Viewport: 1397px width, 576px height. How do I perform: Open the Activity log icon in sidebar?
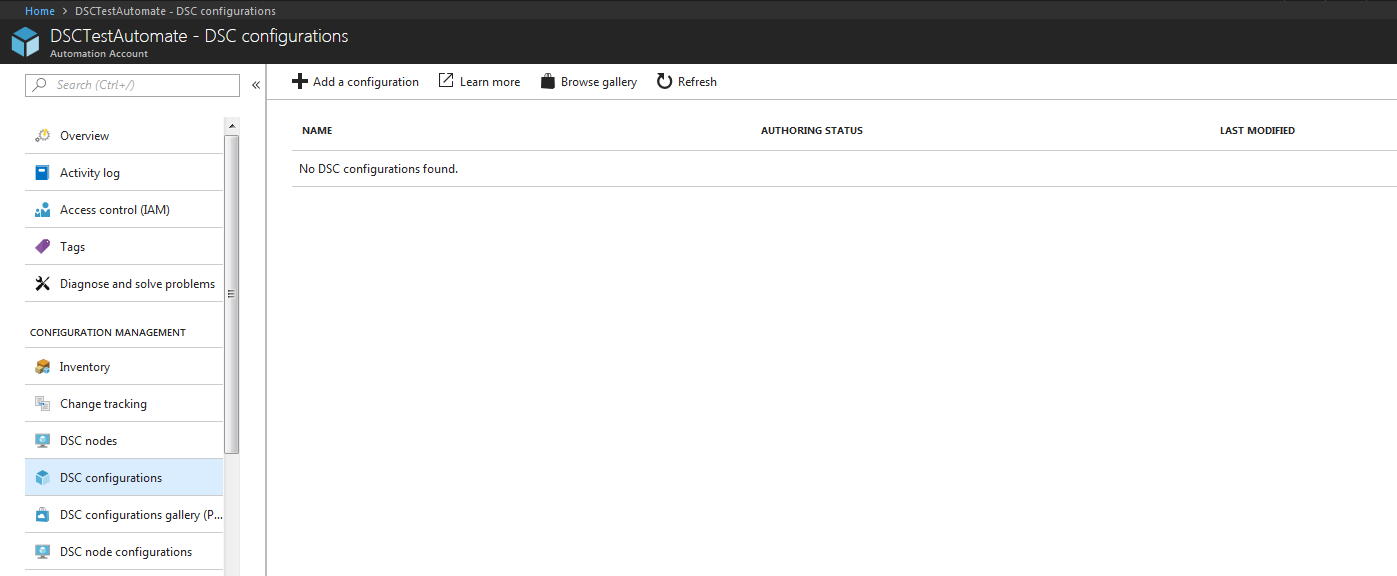41,172
